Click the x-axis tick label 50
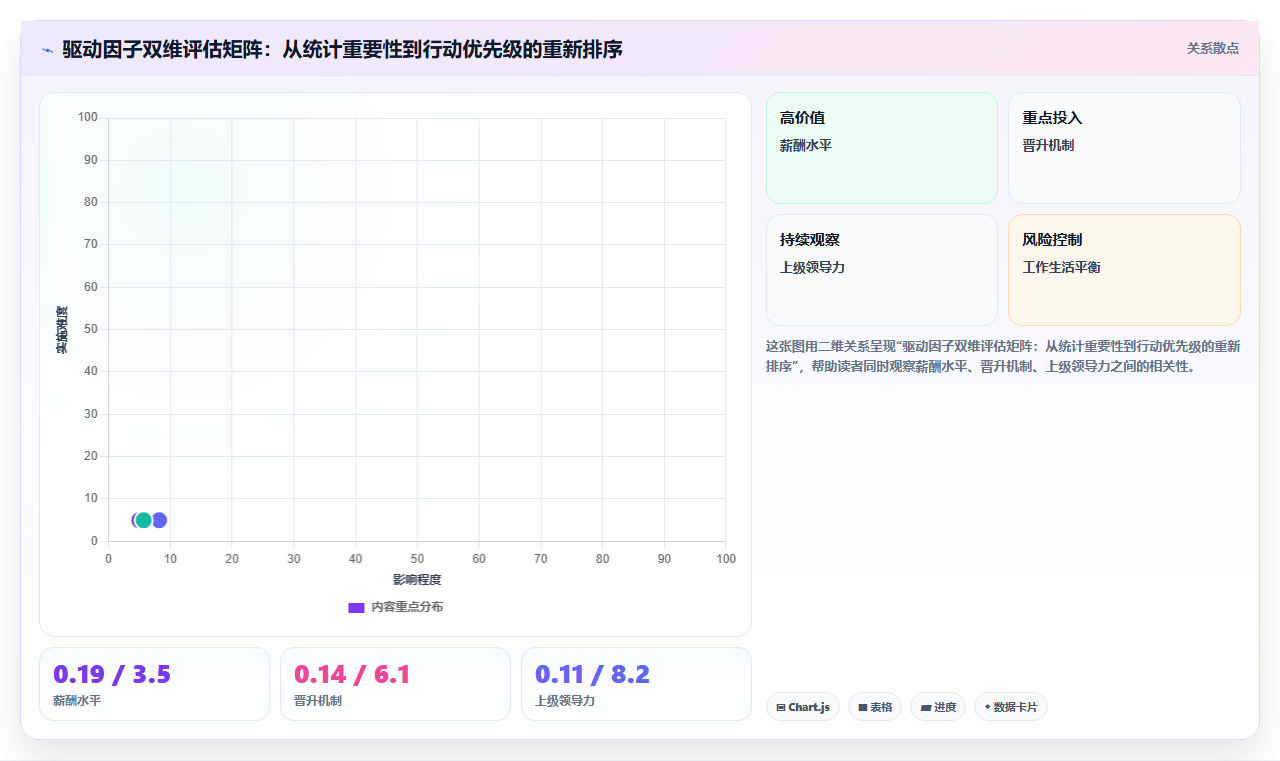This screenshot has height=761, width=1280. (x=417, y=559)
